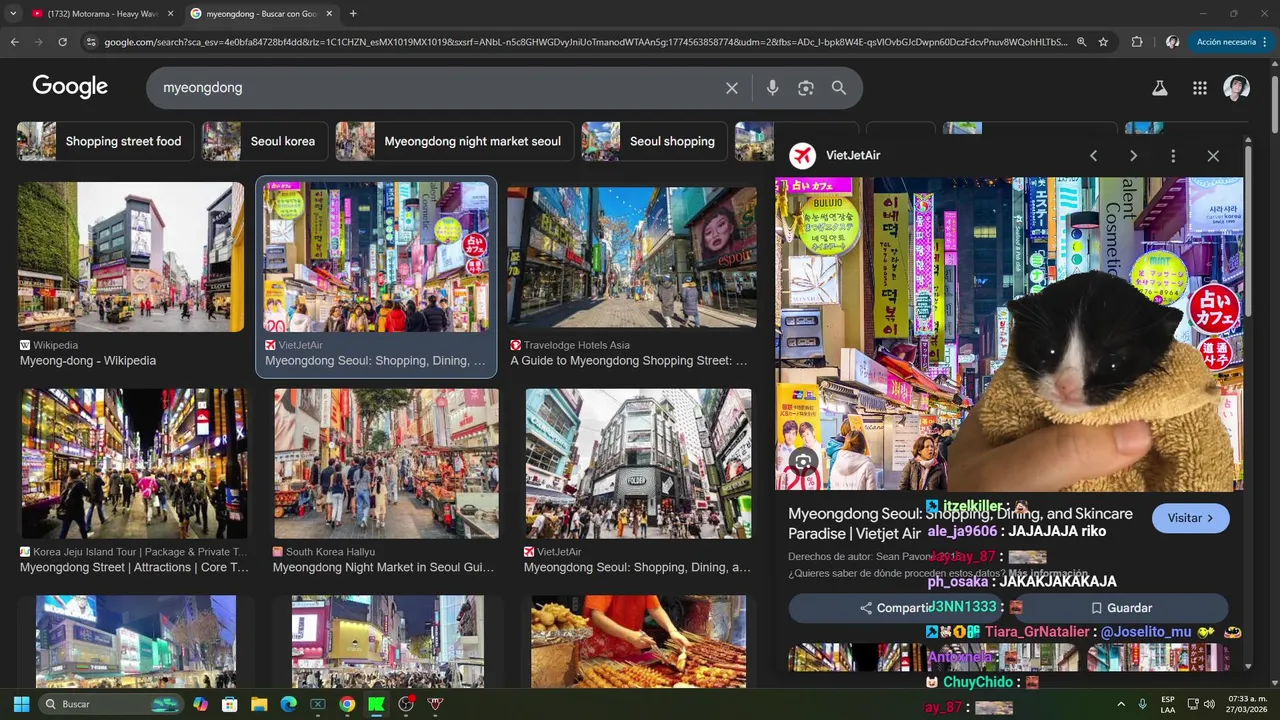The width and height of the screenshot is (1280, 720).
Task: Open the Chrome extensions puzzle icon
Action: click(1137, 42)
